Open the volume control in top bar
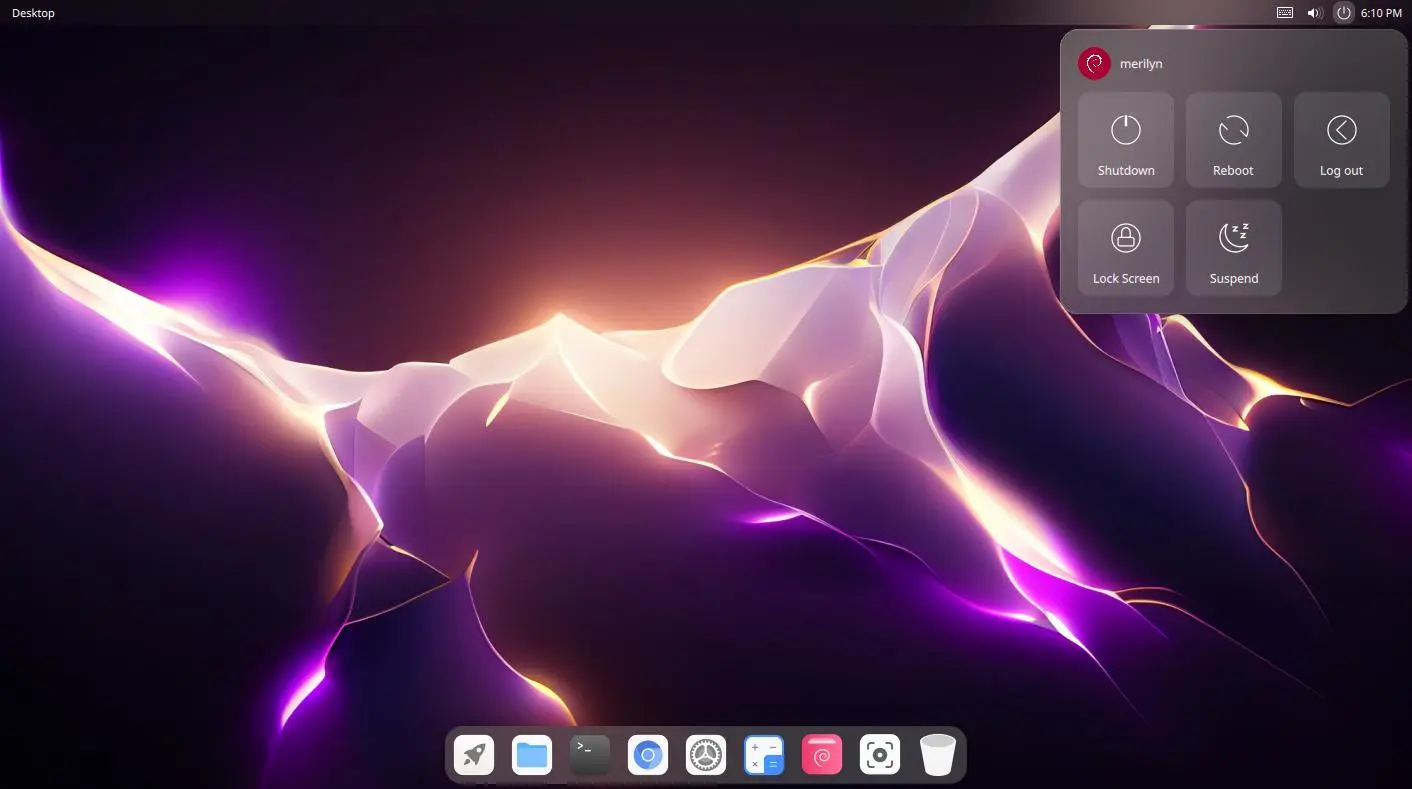Screen dimensions: 1412x789 [1315, 13]
